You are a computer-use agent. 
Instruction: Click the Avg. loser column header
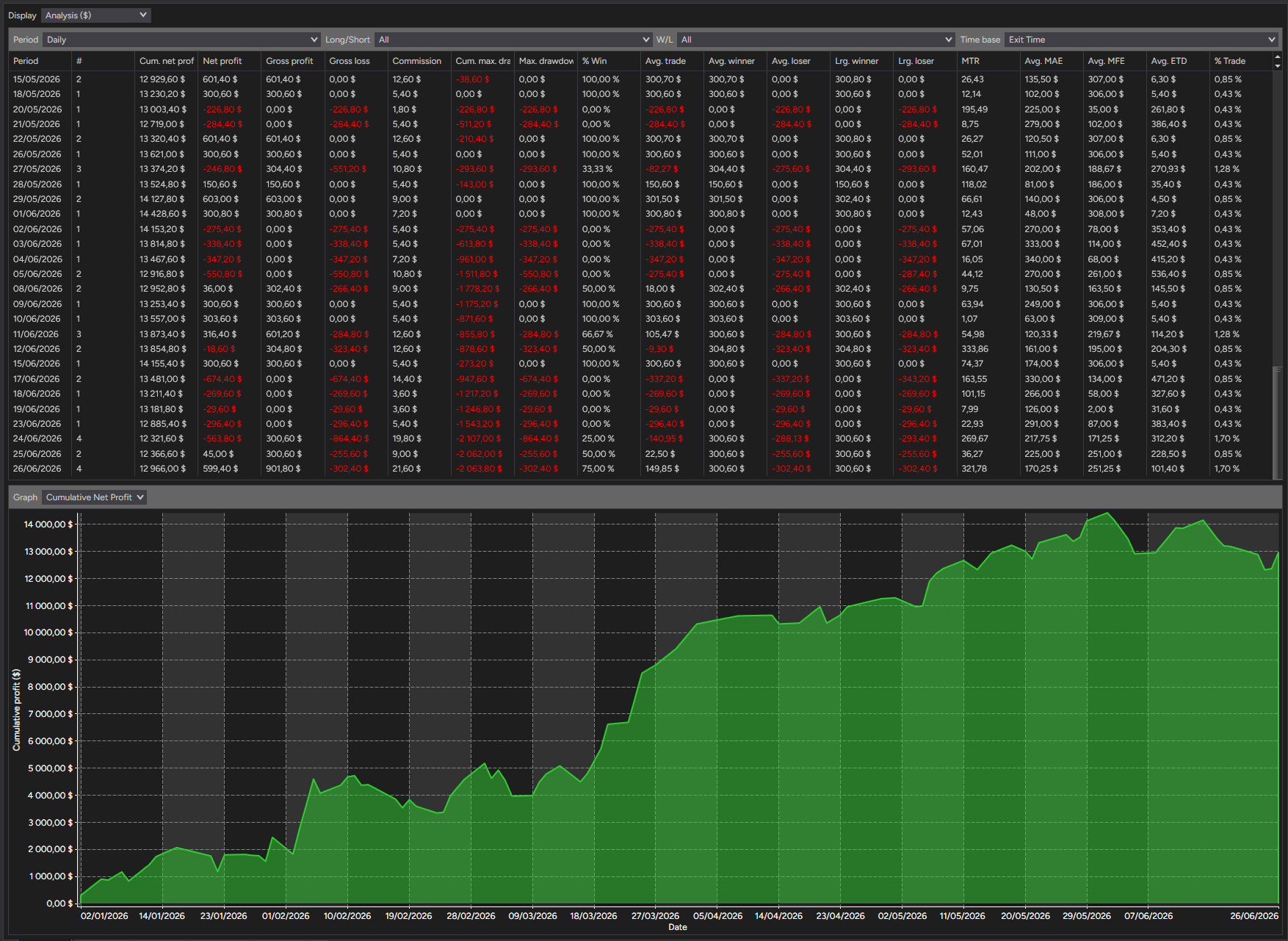(797, 61)
